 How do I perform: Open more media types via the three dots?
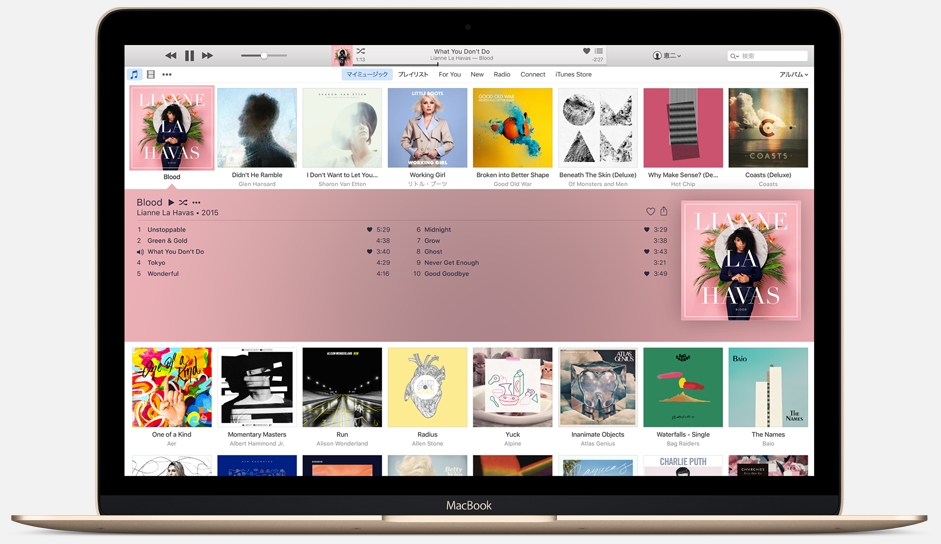tap(167, 75)
